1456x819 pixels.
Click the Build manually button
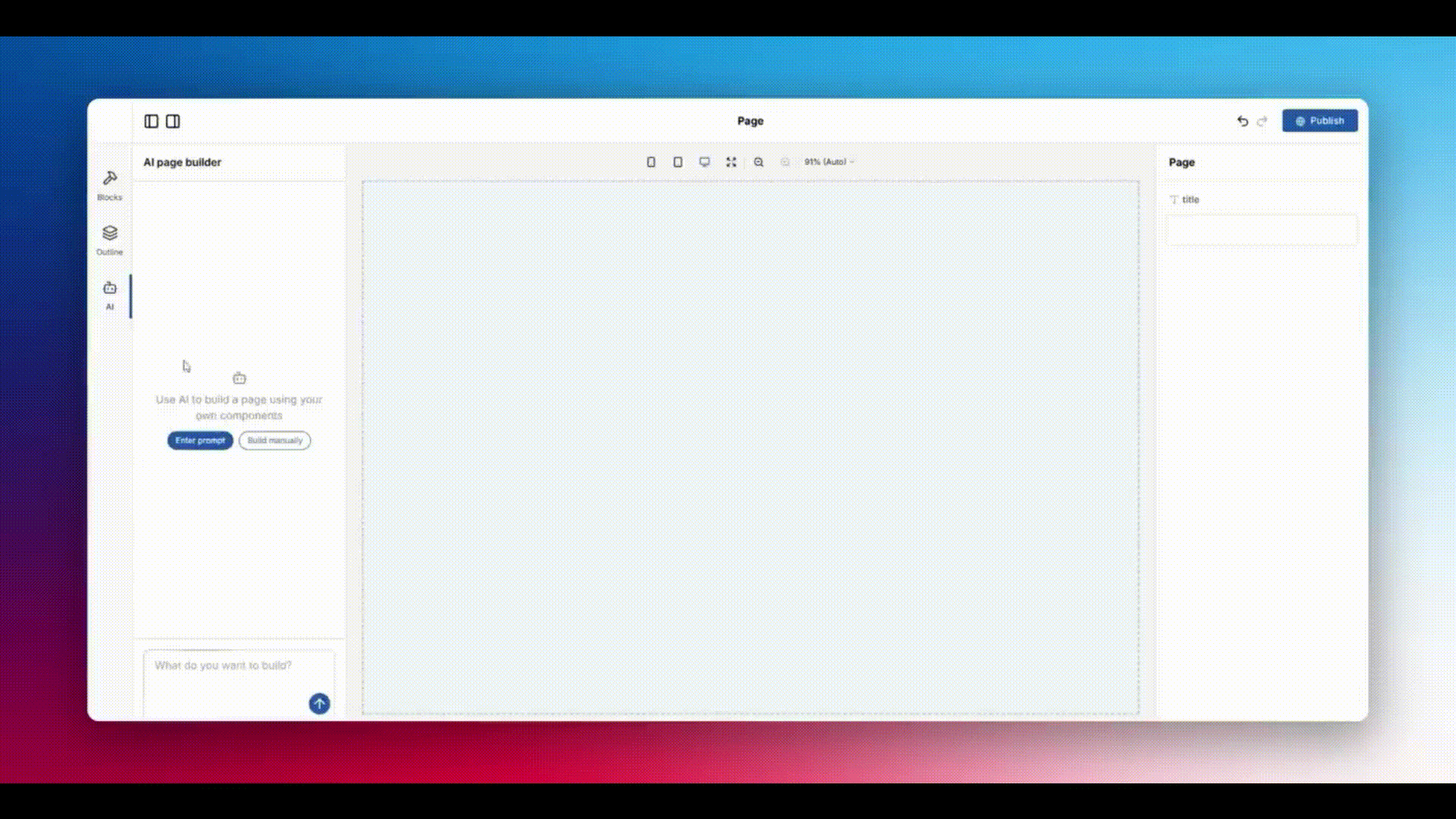(x=275, y=441)
